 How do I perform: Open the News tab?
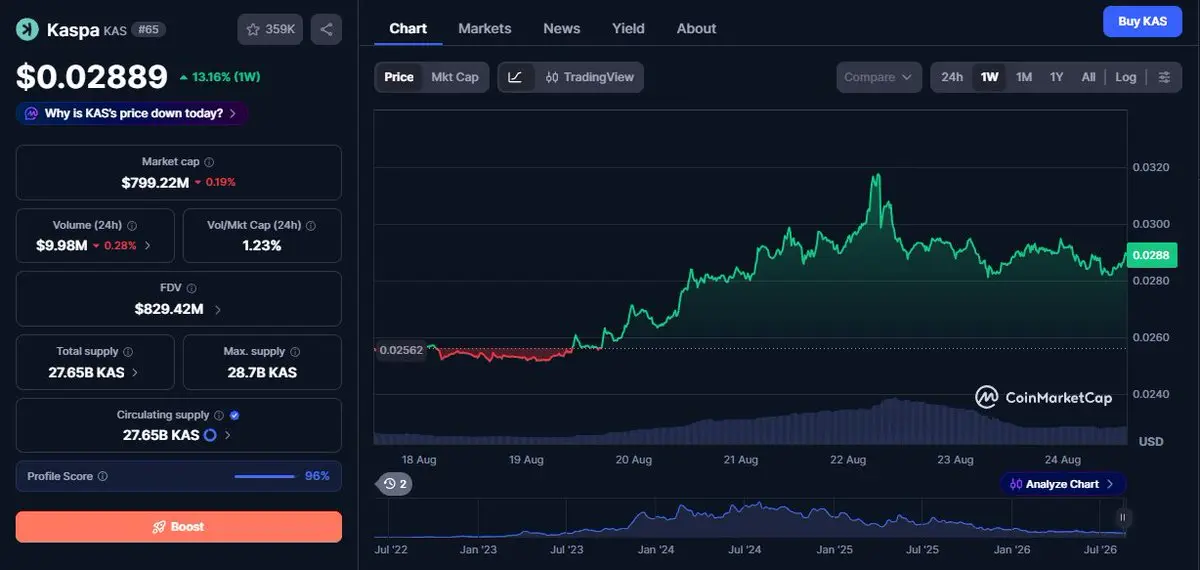click(561, 28)
